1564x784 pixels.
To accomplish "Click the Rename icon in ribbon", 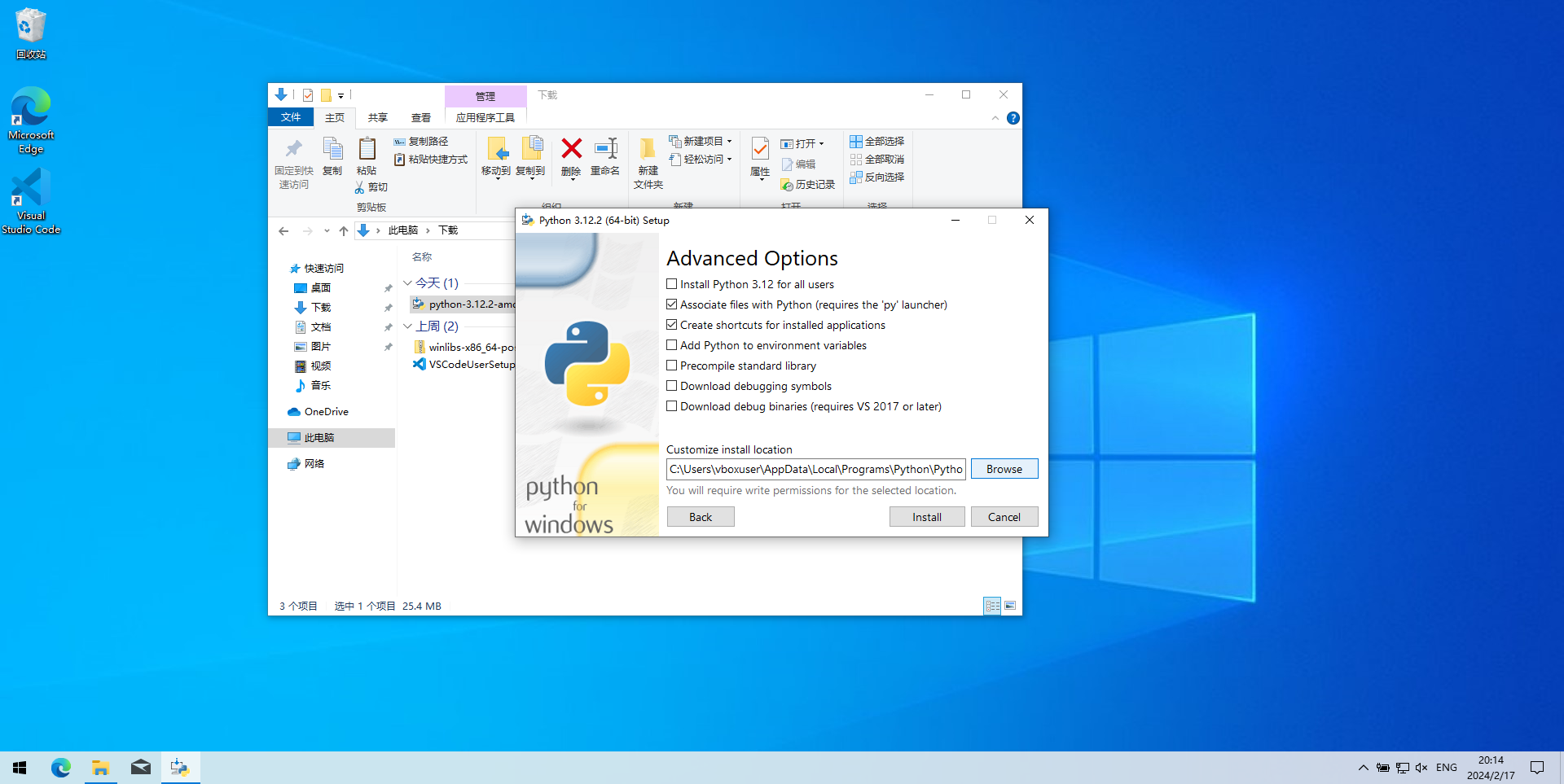I will 606,148.
